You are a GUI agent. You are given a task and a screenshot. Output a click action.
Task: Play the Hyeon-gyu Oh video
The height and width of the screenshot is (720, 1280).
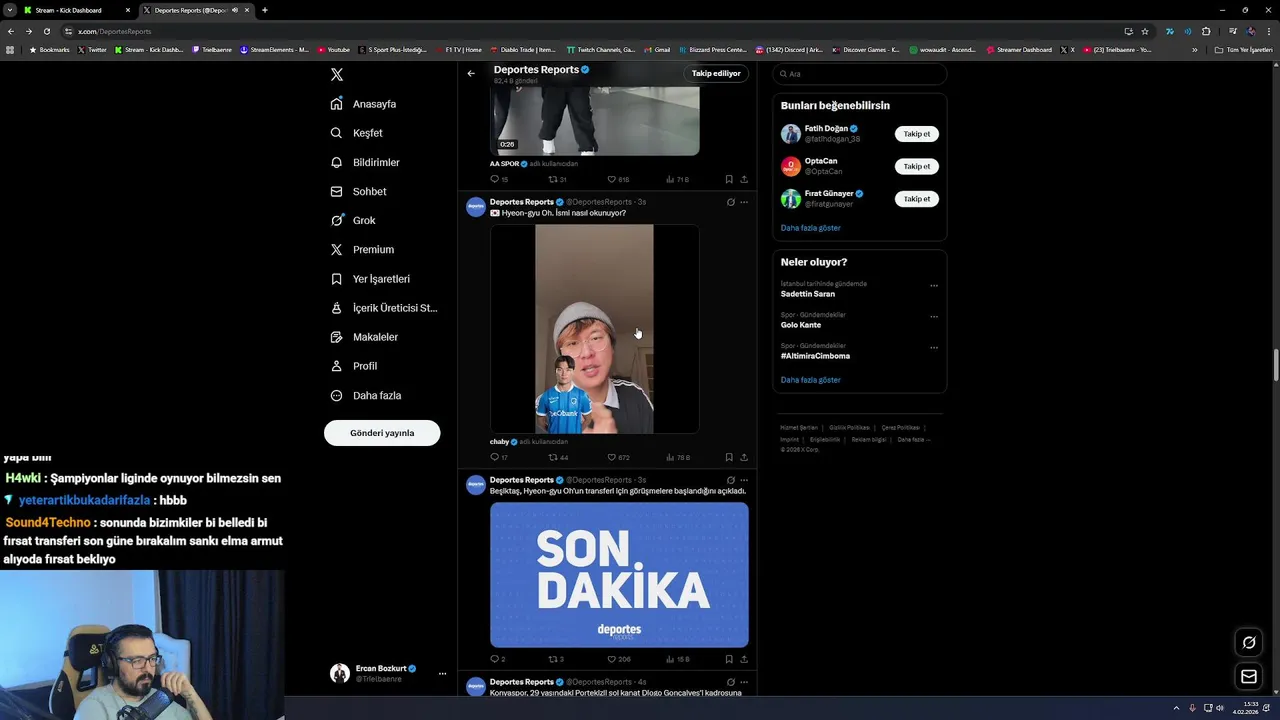click(x=594, y=329)
